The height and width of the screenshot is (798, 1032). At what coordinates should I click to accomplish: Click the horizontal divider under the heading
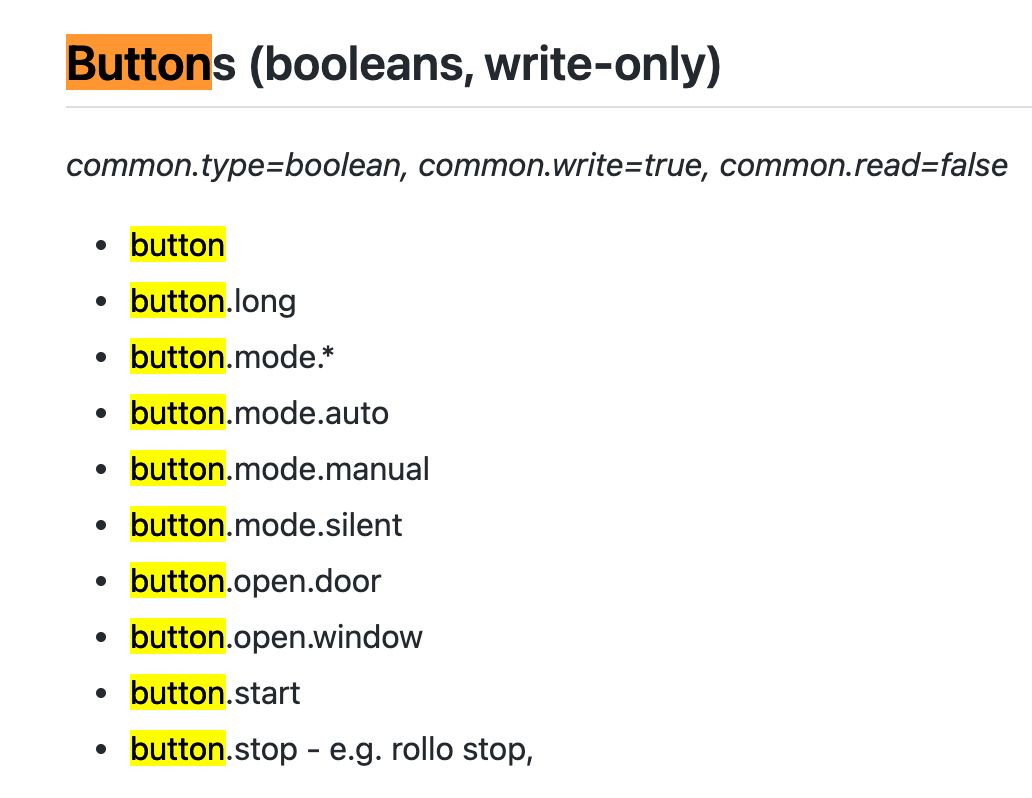click(x=549, y=107)
